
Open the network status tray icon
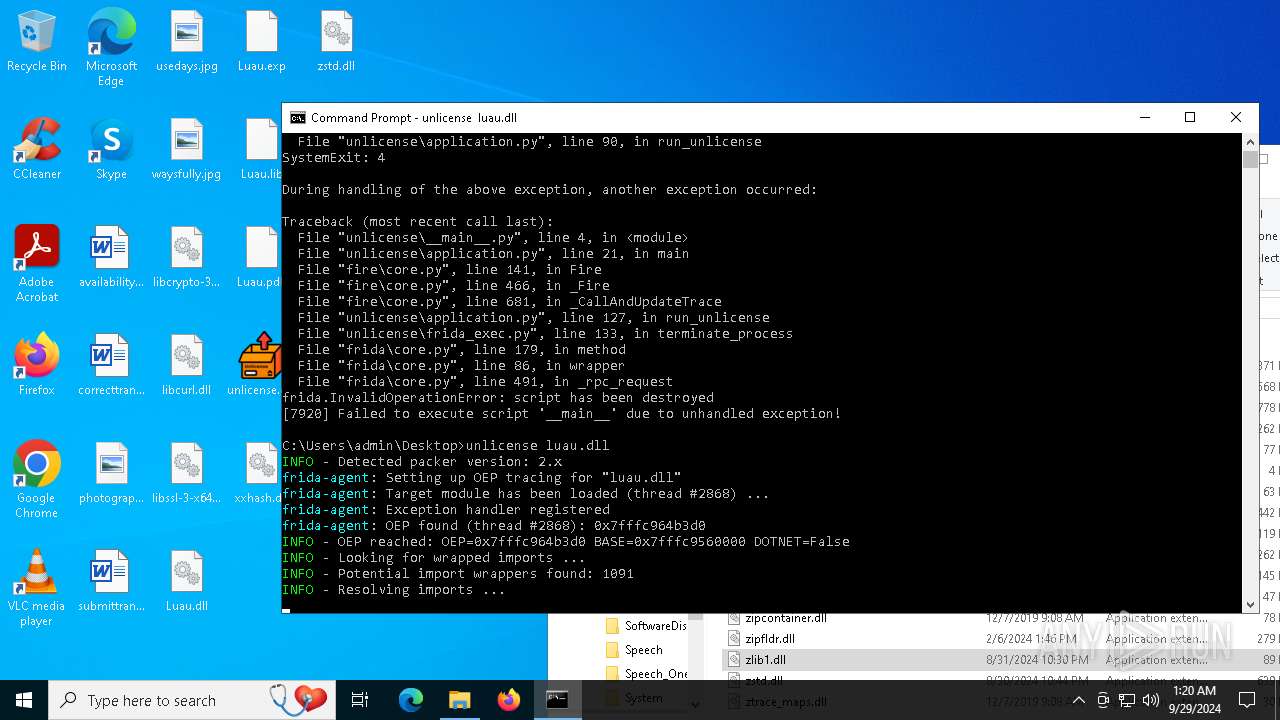(x=1127, y=700)
